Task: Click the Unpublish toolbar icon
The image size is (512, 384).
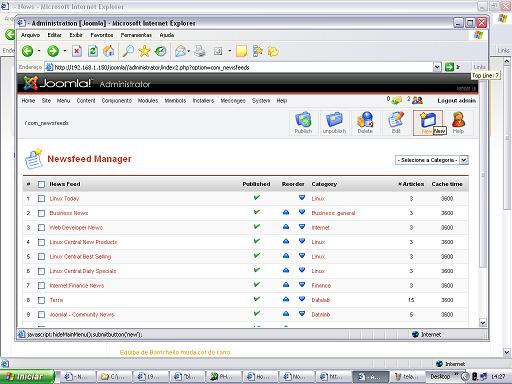Action: tap(334, 123)
